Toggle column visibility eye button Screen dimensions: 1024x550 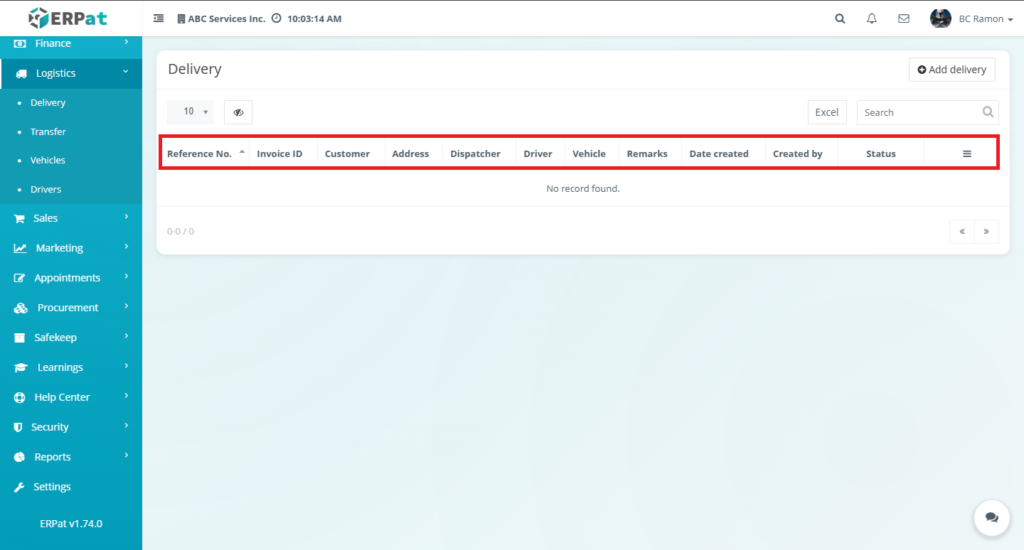[238, 113]
